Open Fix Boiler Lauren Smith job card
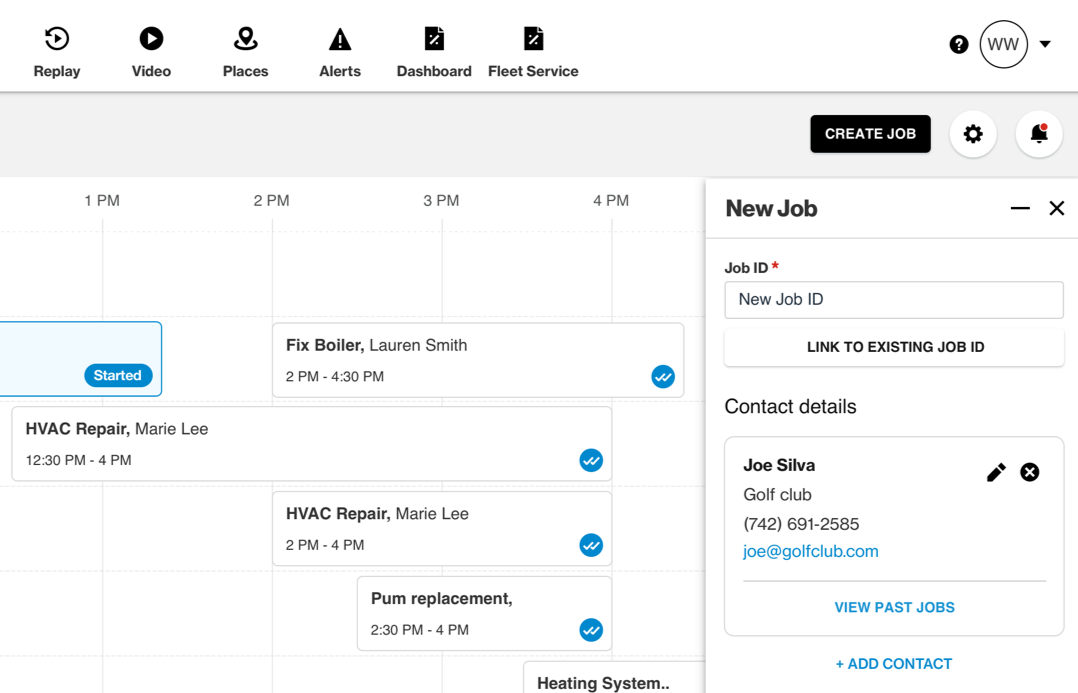The height and width of the screenshot is (693, 1078). [478, 360]
